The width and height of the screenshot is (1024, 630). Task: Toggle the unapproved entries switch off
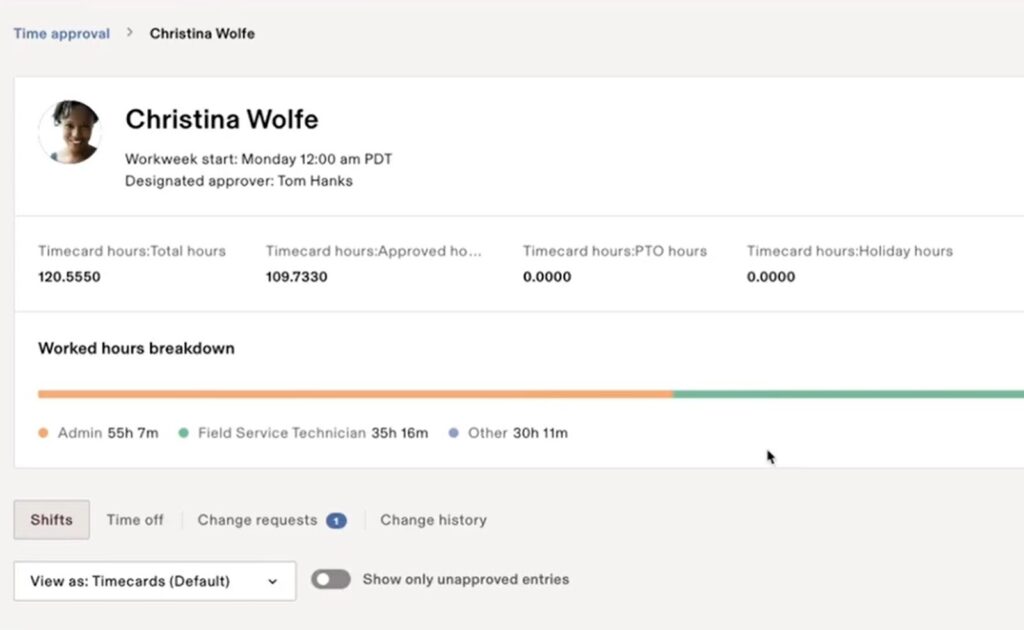click(330, 579)
